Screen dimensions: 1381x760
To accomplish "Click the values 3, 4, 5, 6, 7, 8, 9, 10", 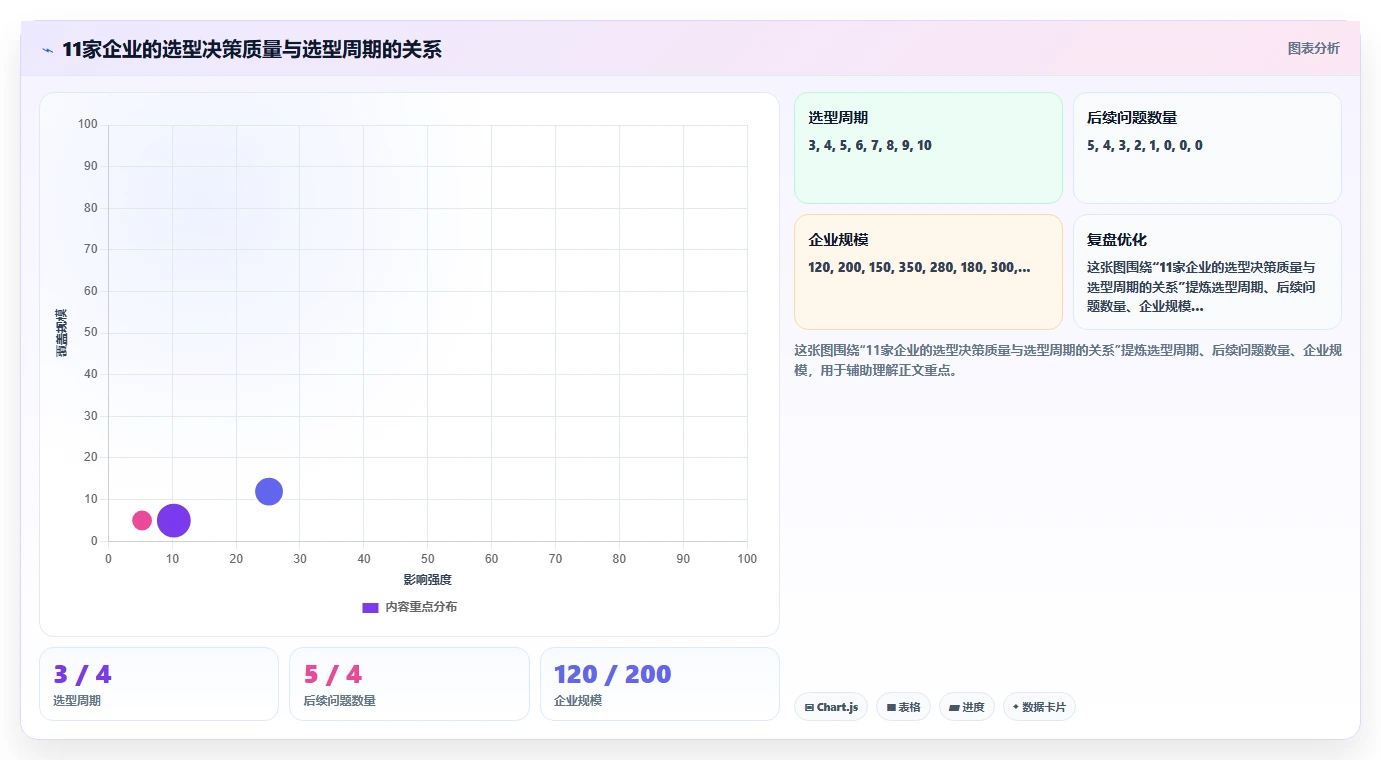I will [x=870, y=146].
